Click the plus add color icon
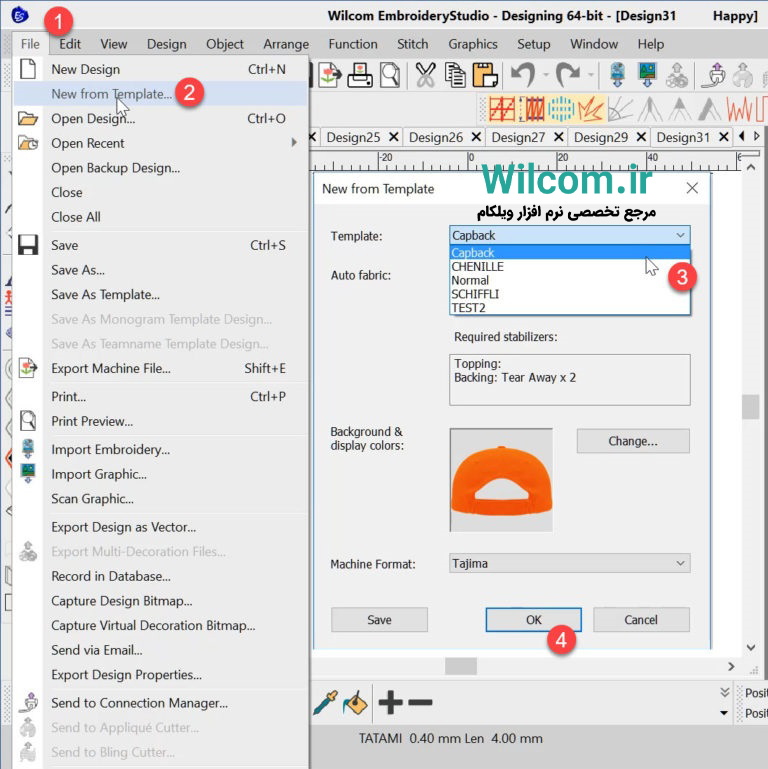 pyautogui.click(x=390, y=702)
